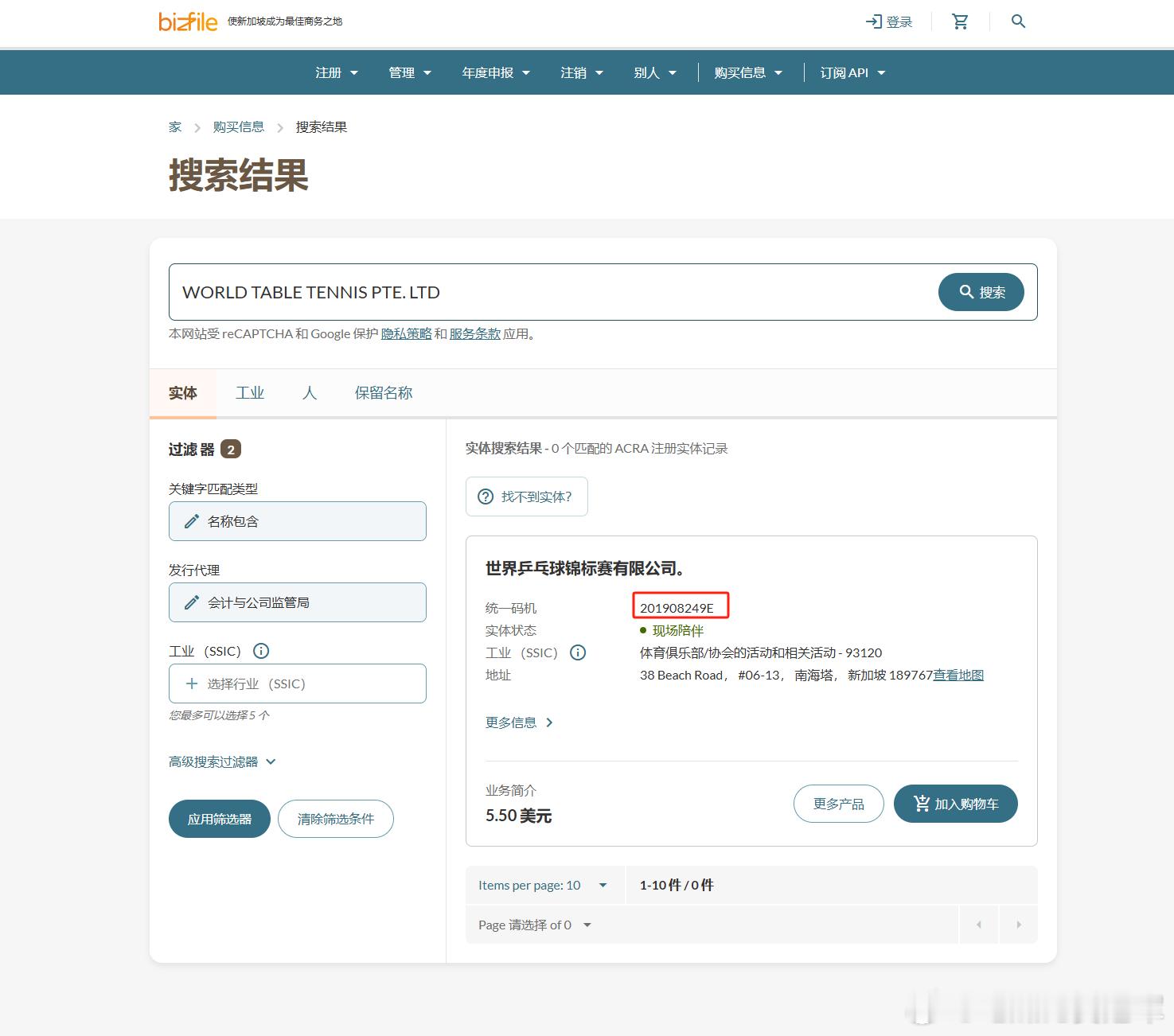This screenshot has height=1036, width=1174.
Task: Open the 服务条款 link
Action: (475, 333)
